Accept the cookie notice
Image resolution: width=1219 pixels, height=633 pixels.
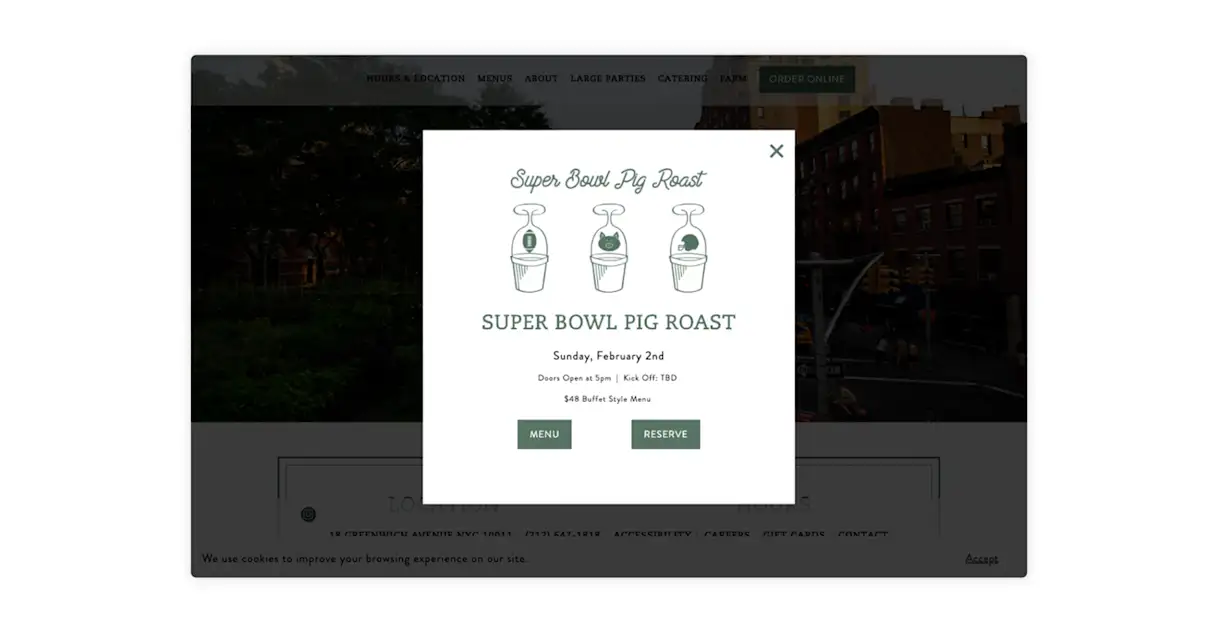[x=981, y=558]
